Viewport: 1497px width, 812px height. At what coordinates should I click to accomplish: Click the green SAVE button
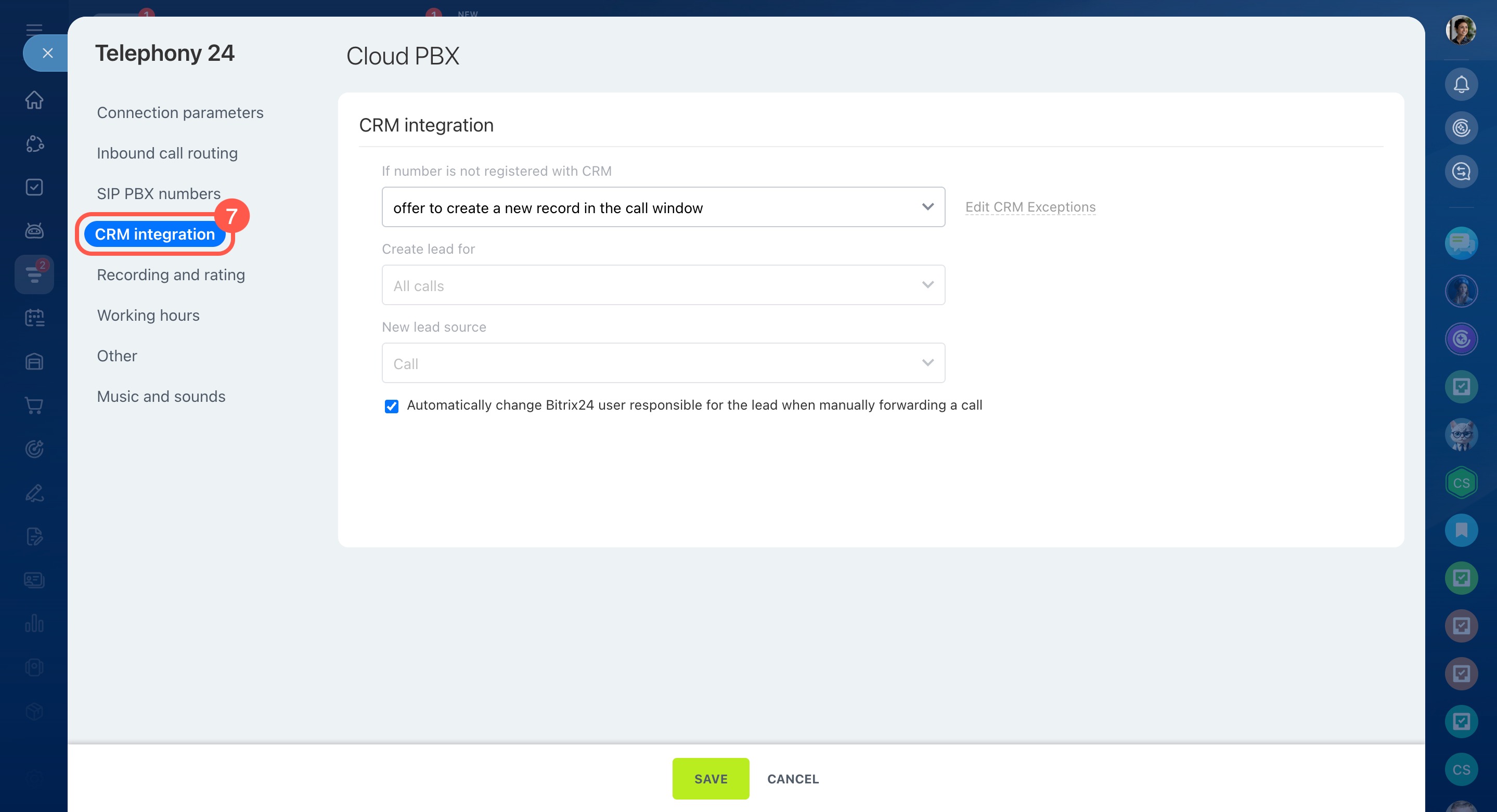[x=710, y=778]
